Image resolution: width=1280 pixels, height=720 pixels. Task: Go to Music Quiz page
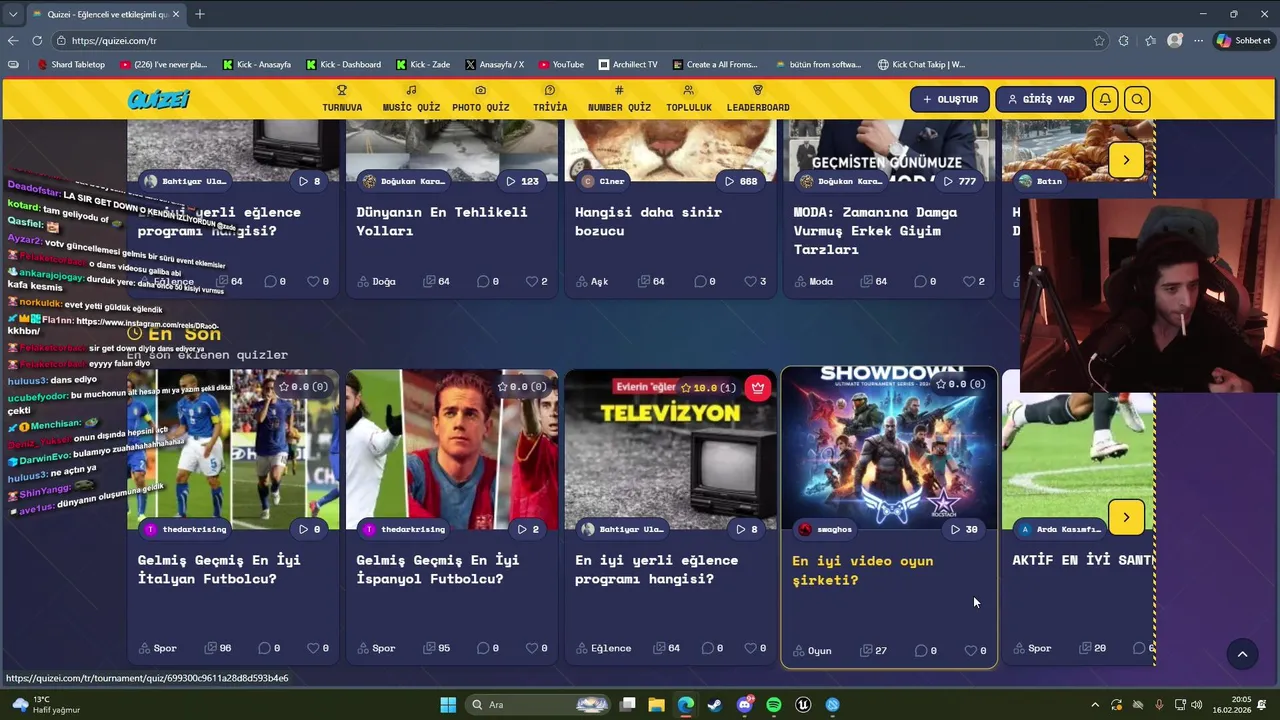[x=411, y=99]
